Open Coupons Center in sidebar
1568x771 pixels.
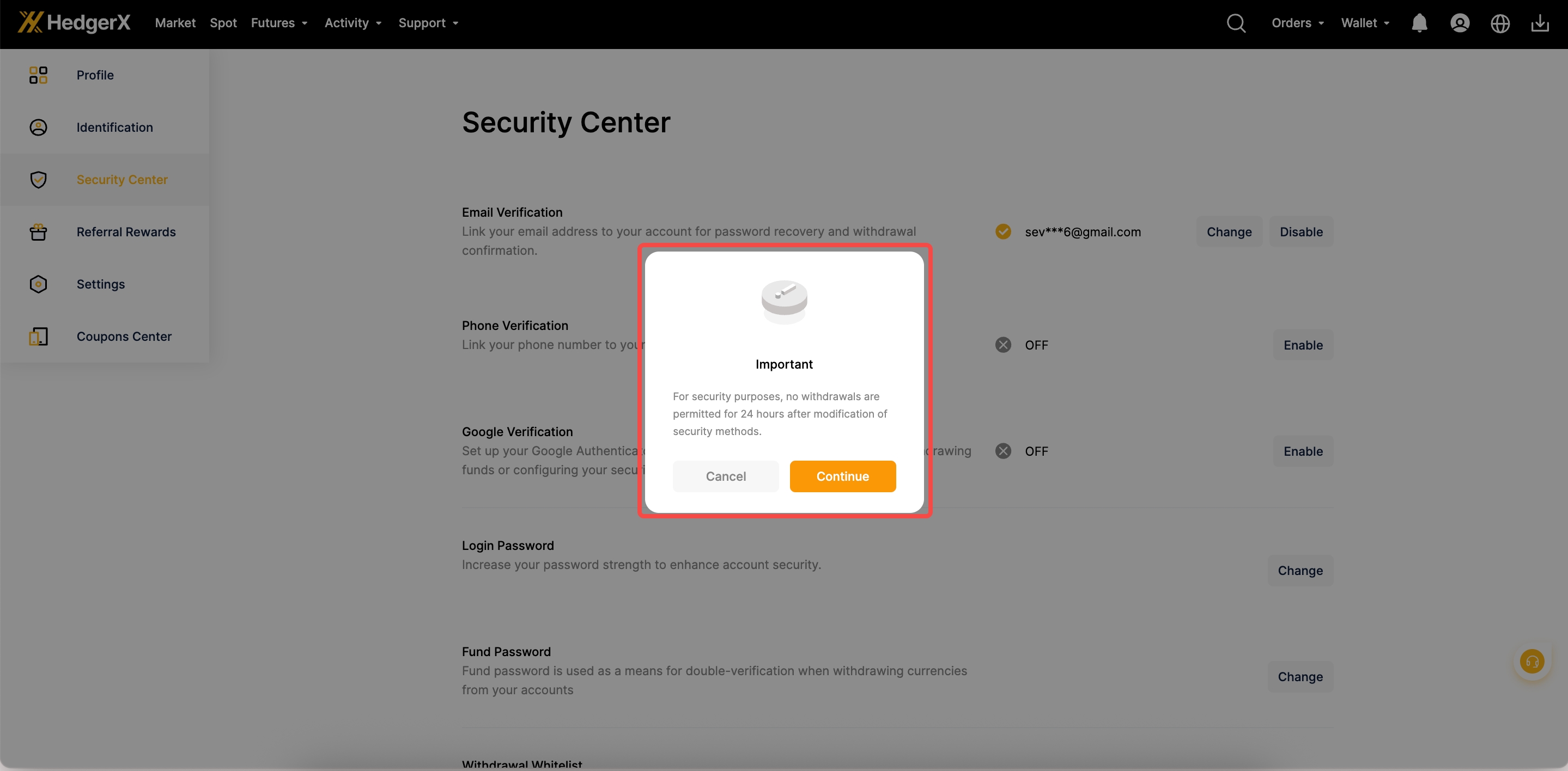124,336
